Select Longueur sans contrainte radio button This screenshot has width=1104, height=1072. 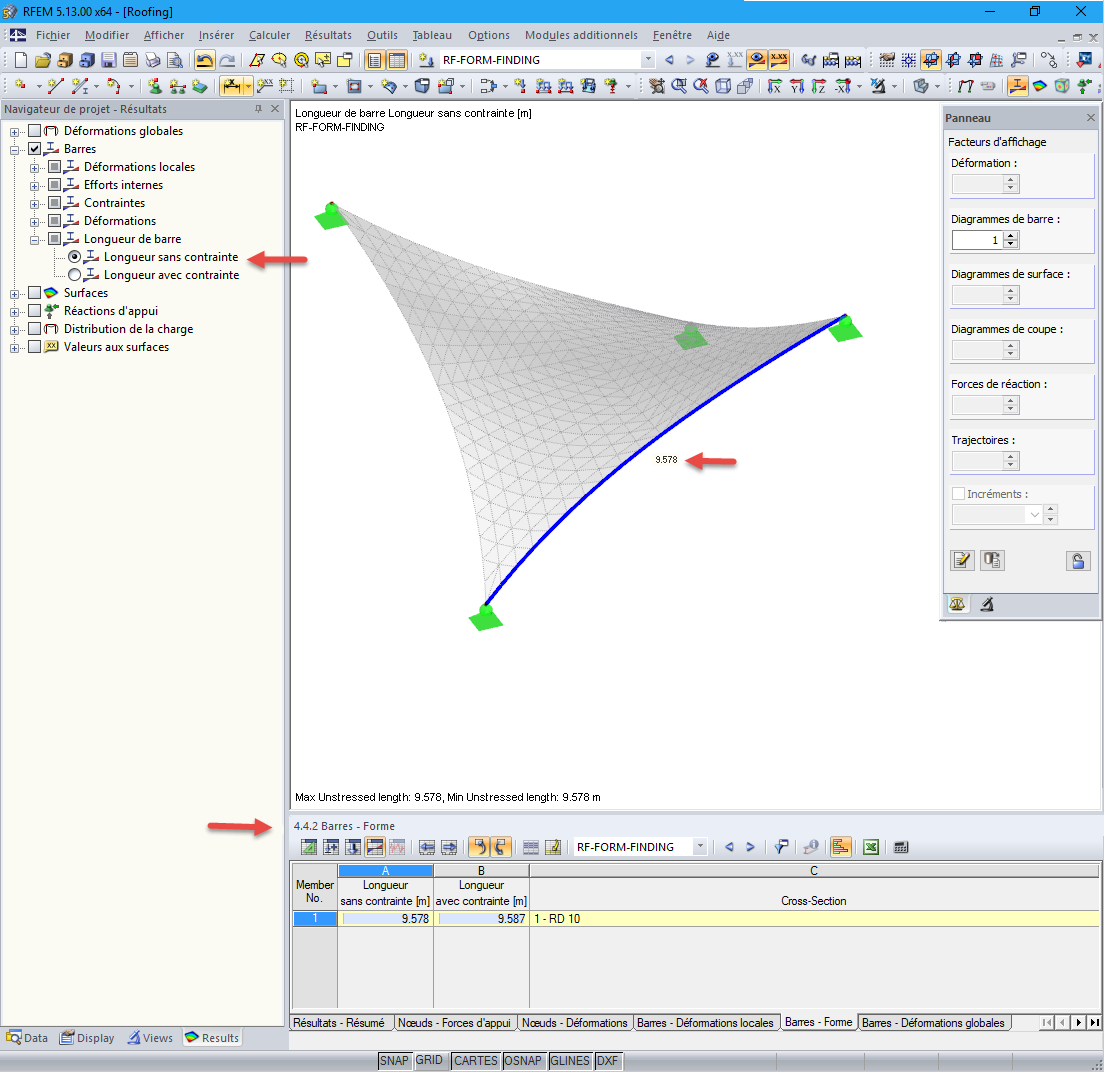74,257
